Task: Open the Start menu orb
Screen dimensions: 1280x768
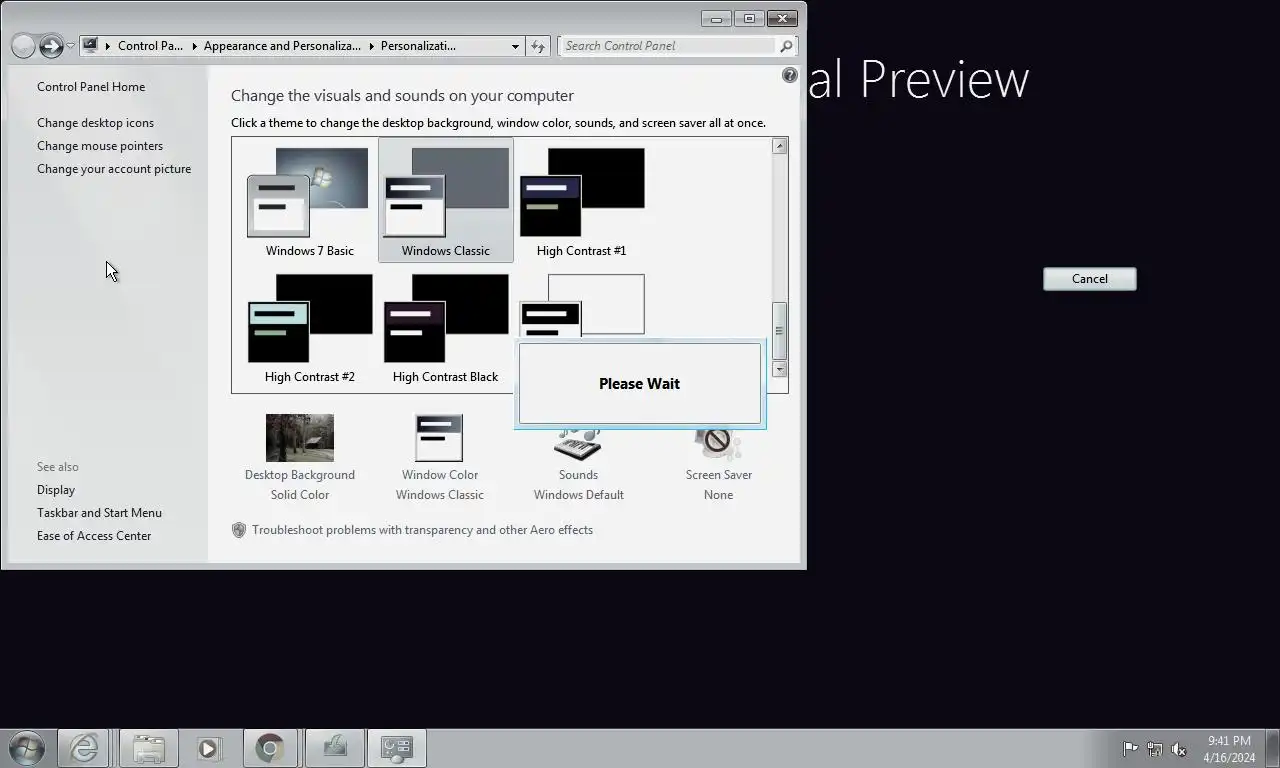Action: coord(27,747)
